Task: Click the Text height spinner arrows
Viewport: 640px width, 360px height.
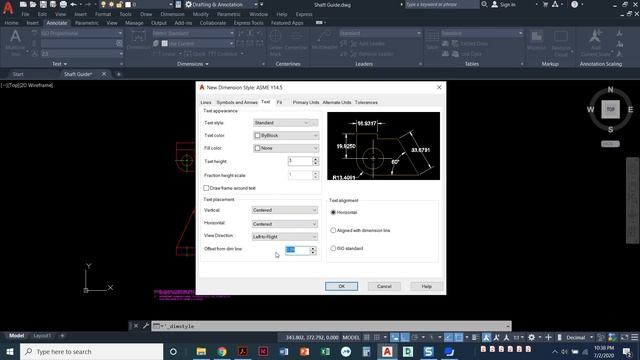Action: click(x=315, y=161)
